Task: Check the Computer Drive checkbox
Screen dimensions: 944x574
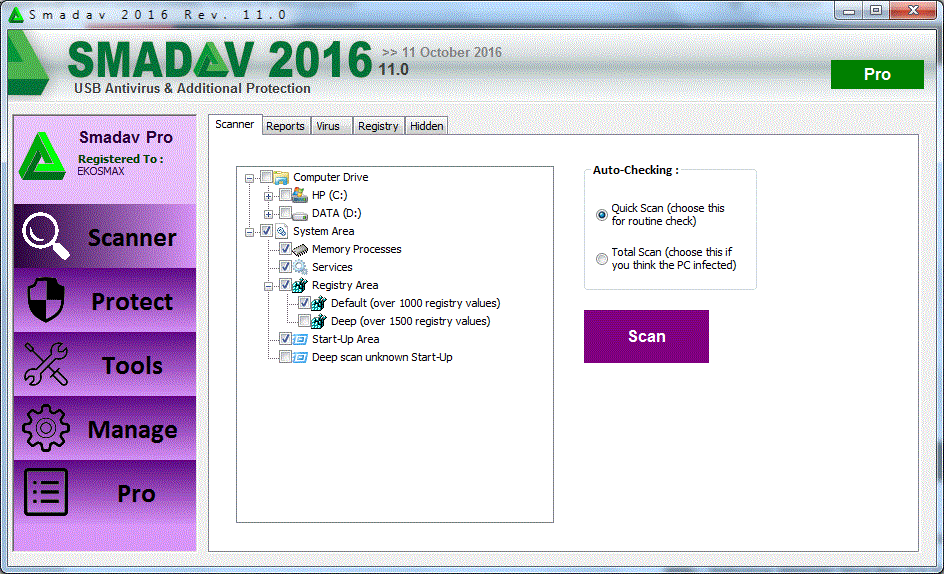Action: pos(266,176)
